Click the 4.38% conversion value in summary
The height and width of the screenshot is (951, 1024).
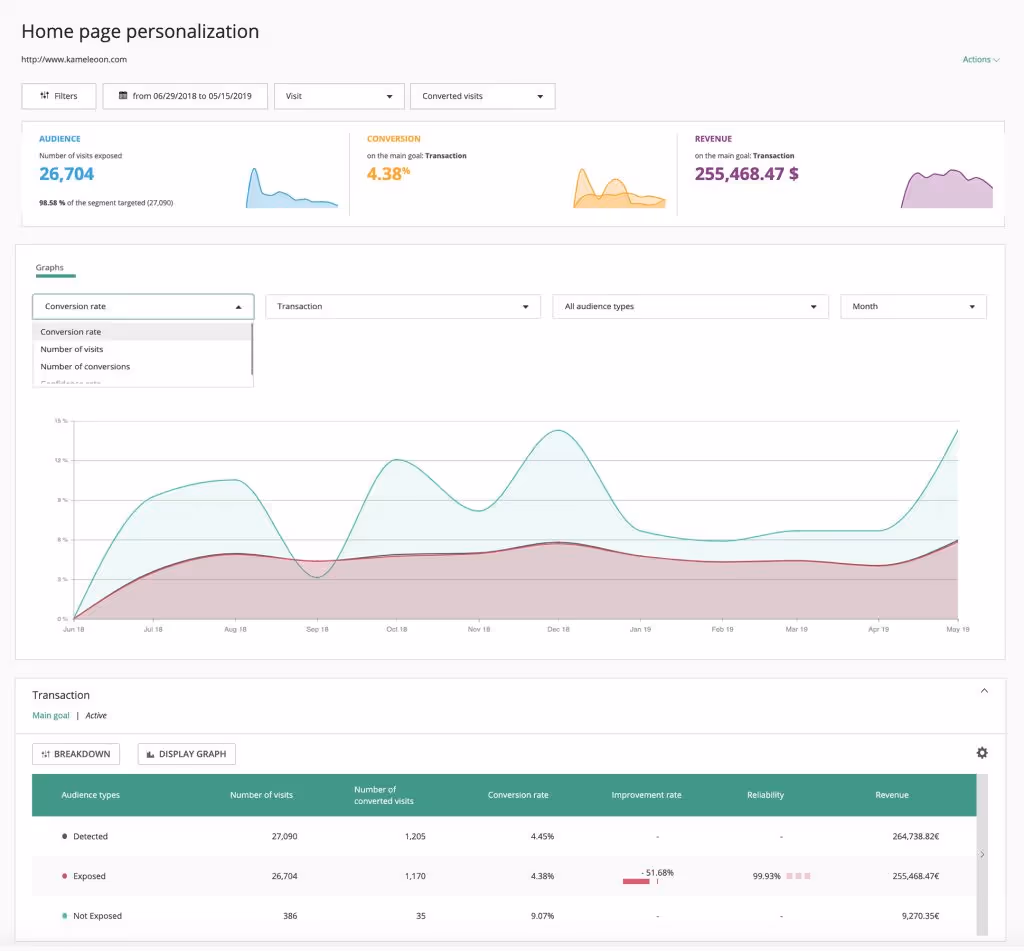pyautogui.click(x=388, y=174)
